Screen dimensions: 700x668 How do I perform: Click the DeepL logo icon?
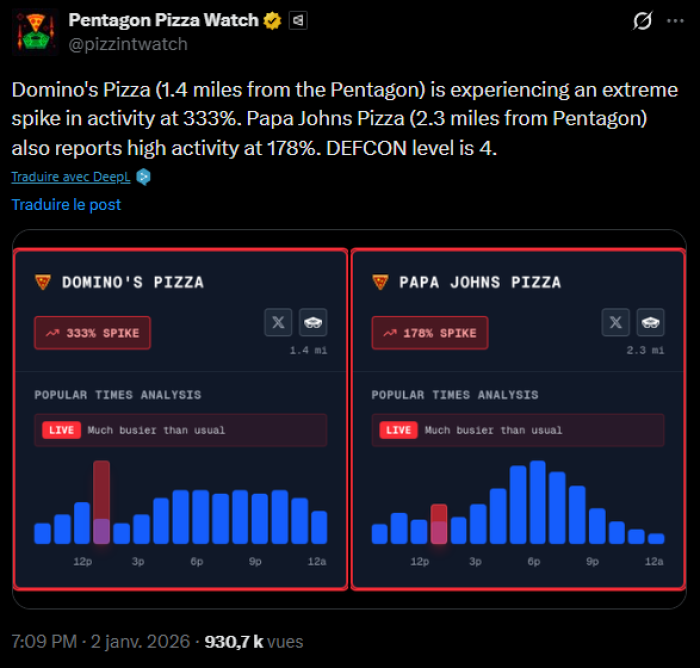click(144, 177)
